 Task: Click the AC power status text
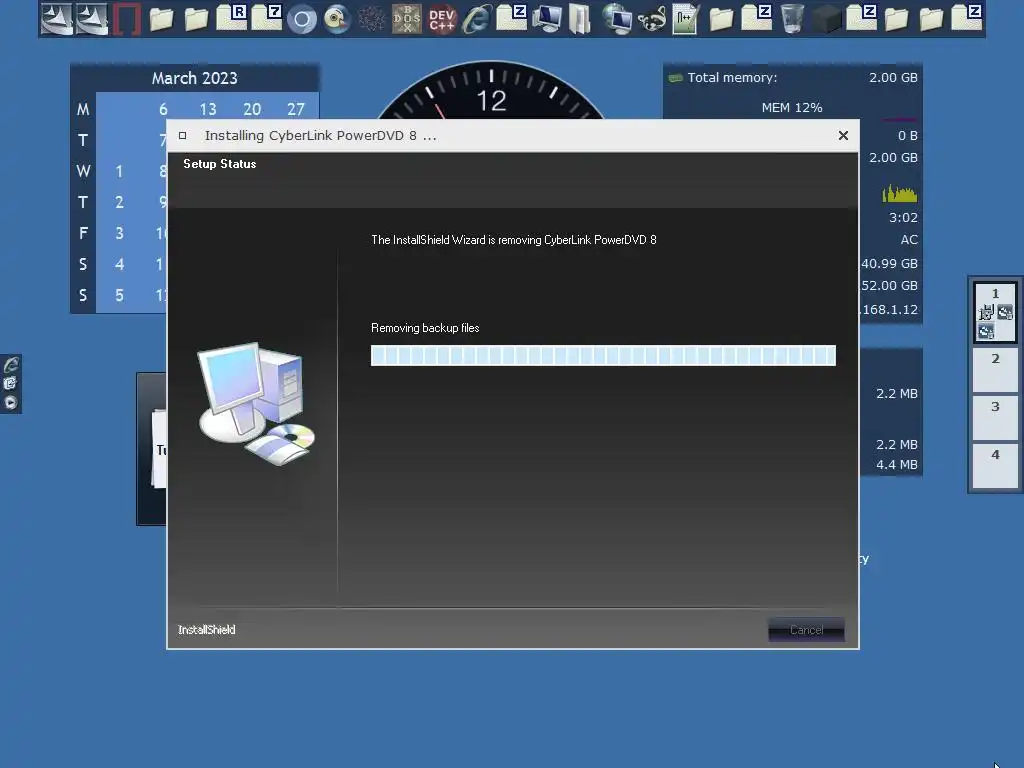coord(909,240)
